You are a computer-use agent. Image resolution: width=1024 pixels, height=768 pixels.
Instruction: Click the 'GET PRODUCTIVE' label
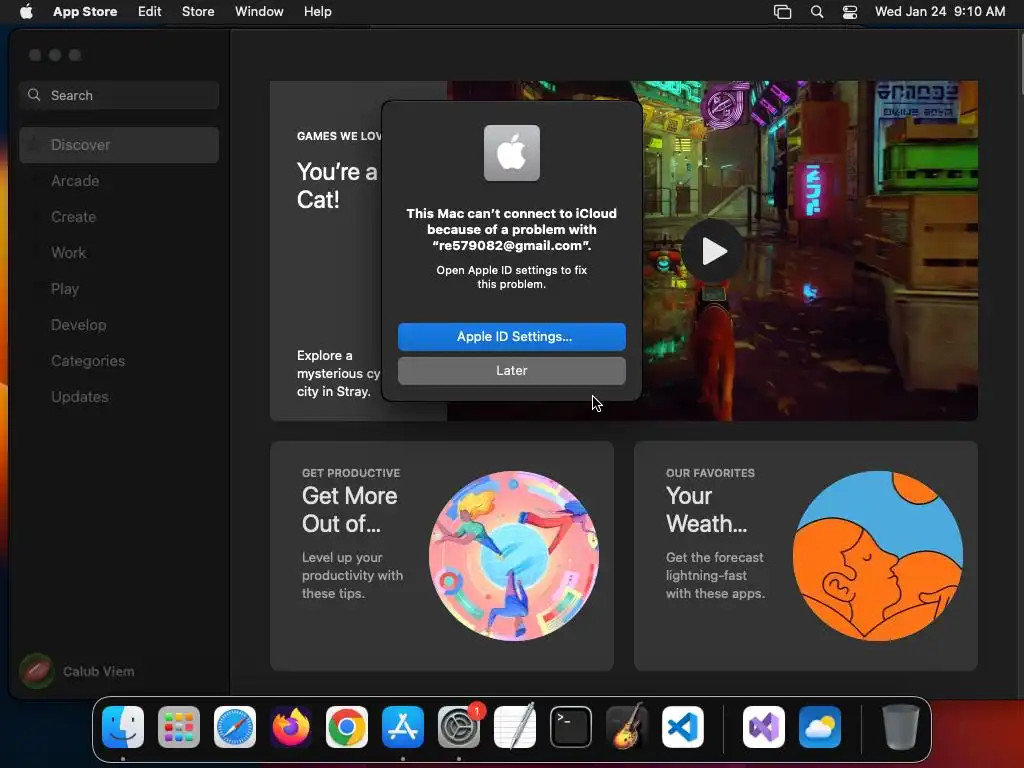point(351,473)
